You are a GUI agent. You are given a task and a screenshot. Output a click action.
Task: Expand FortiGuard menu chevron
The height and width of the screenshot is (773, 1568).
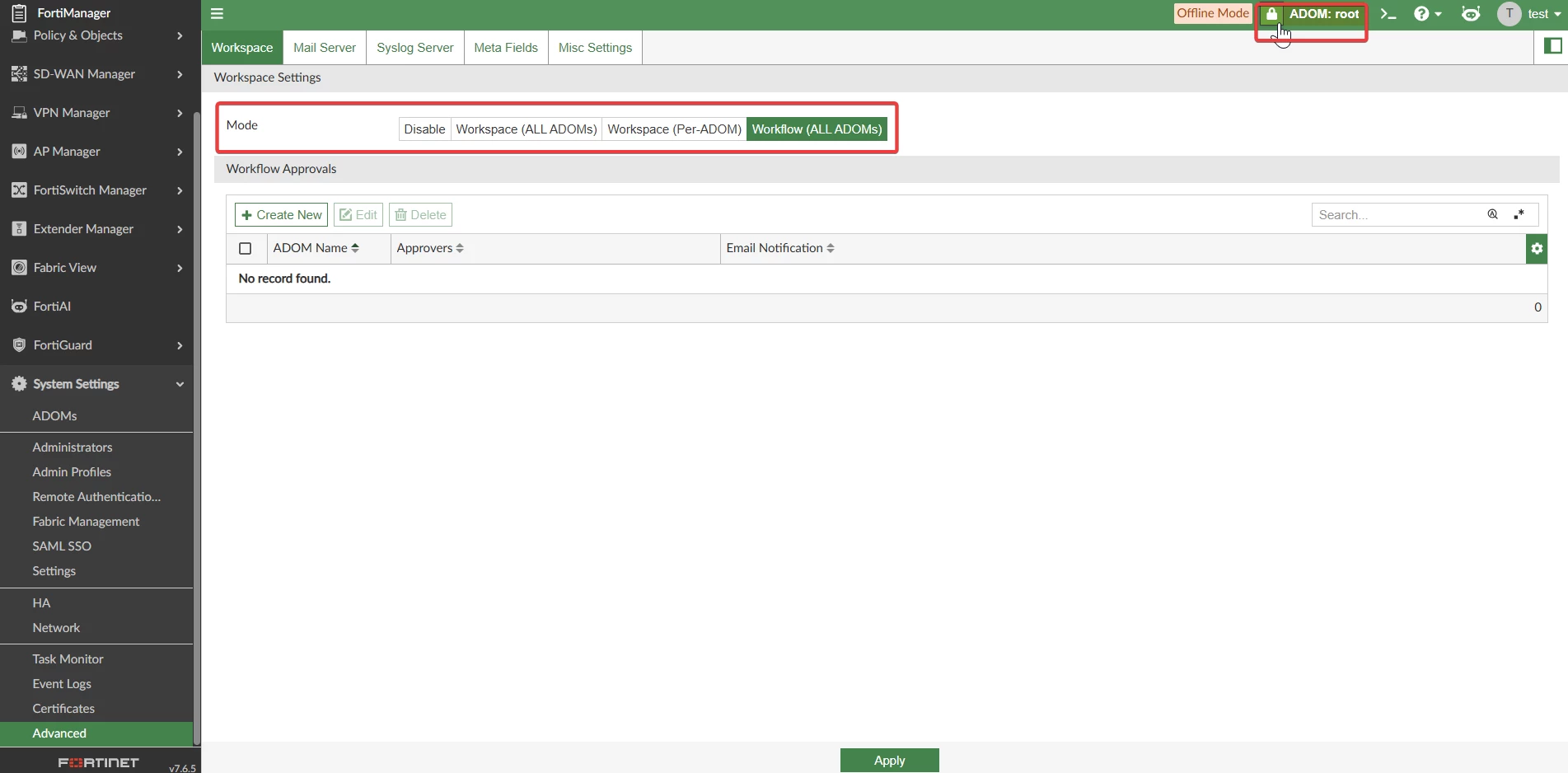180,345
